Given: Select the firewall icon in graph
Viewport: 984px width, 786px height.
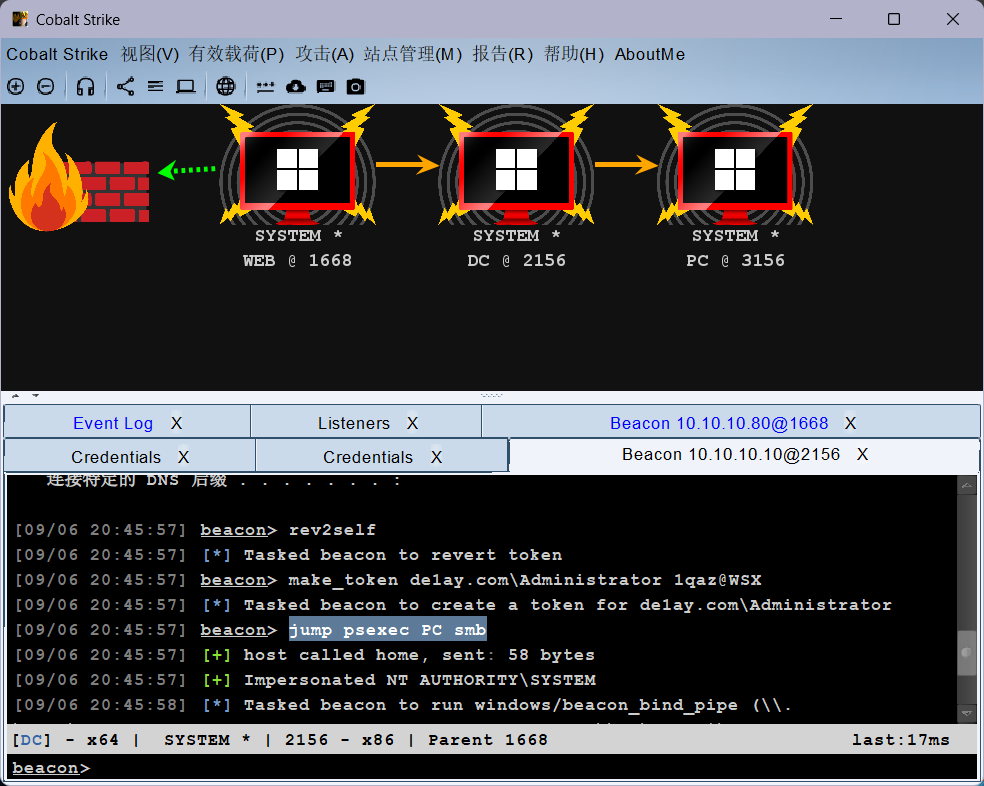Looking at the screenshot, I should tap(78, 176).
